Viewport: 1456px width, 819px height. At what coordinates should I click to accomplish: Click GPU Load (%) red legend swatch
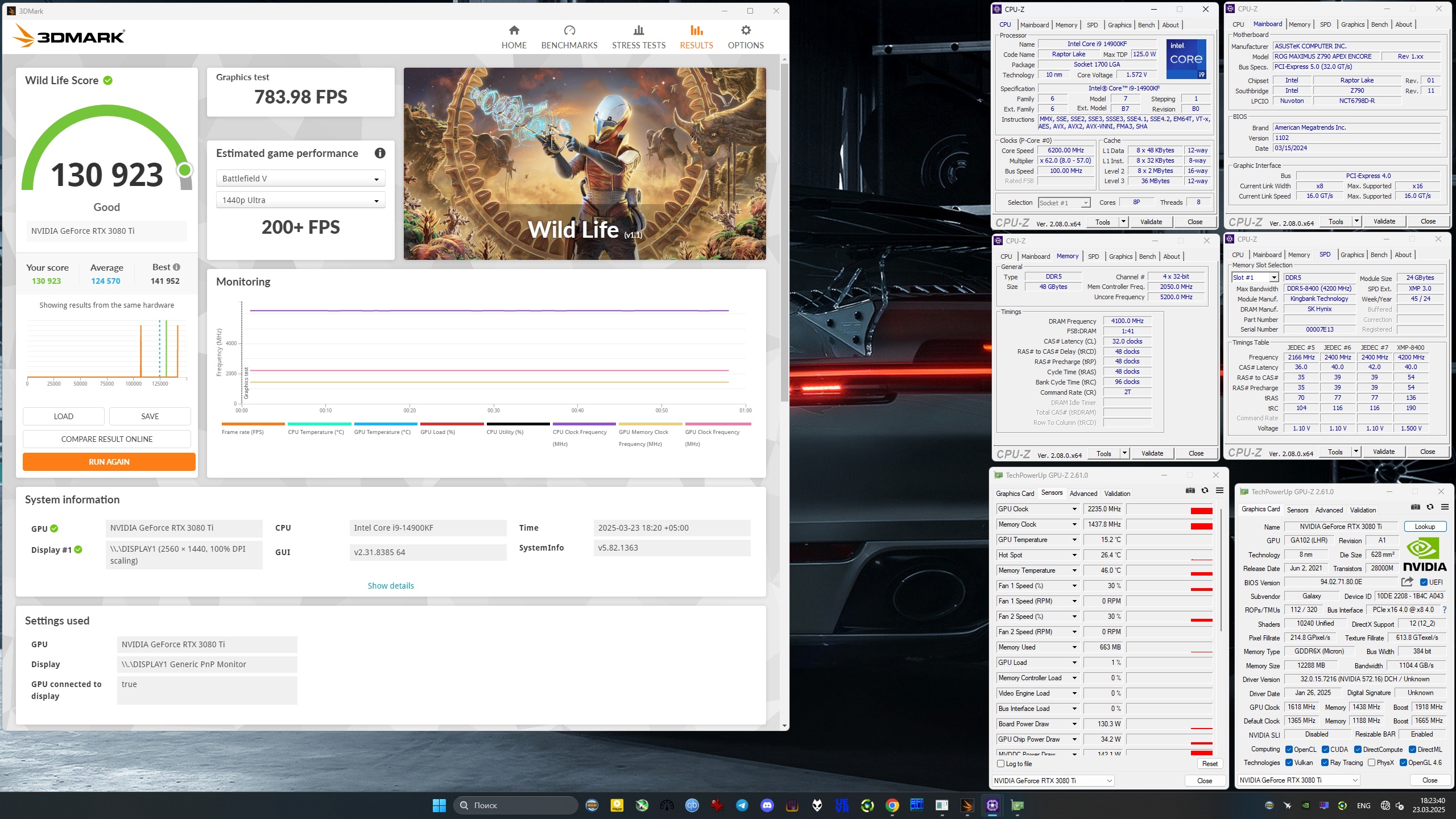pyautogui.click(x=452, y=424)
